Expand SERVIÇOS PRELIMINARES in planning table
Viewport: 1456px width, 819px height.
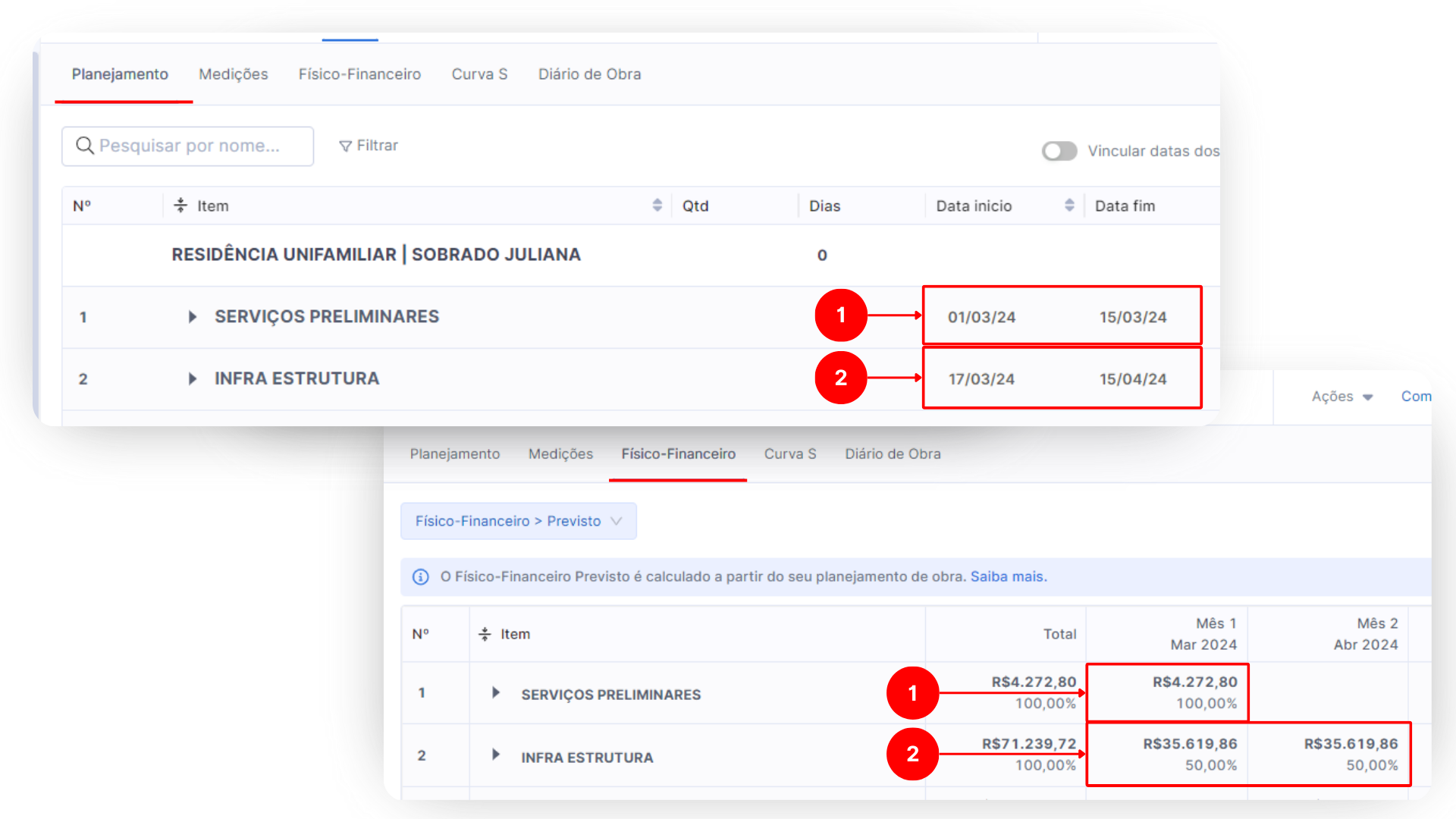(x=192, y=317)
